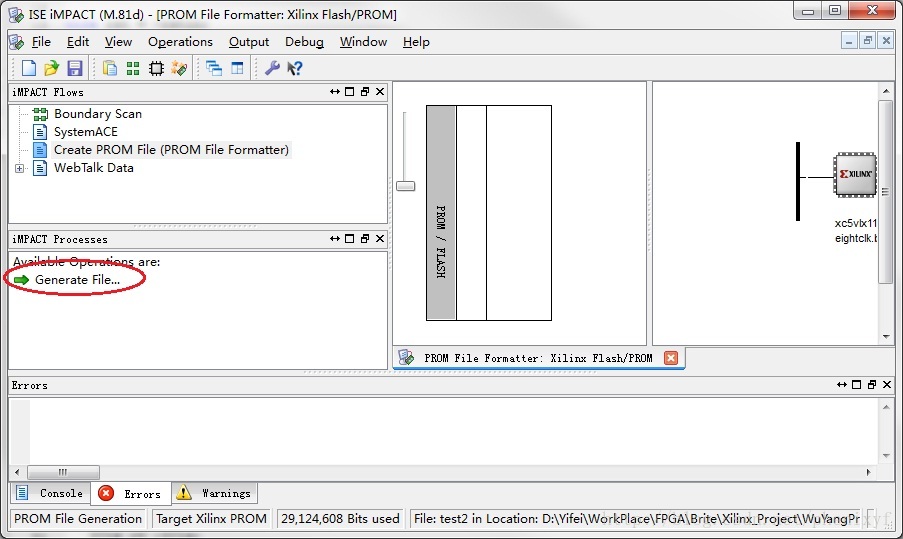Click the PROM zoom slider handle
The width and height of the screenshot is (903, 539).
(405, 186)
